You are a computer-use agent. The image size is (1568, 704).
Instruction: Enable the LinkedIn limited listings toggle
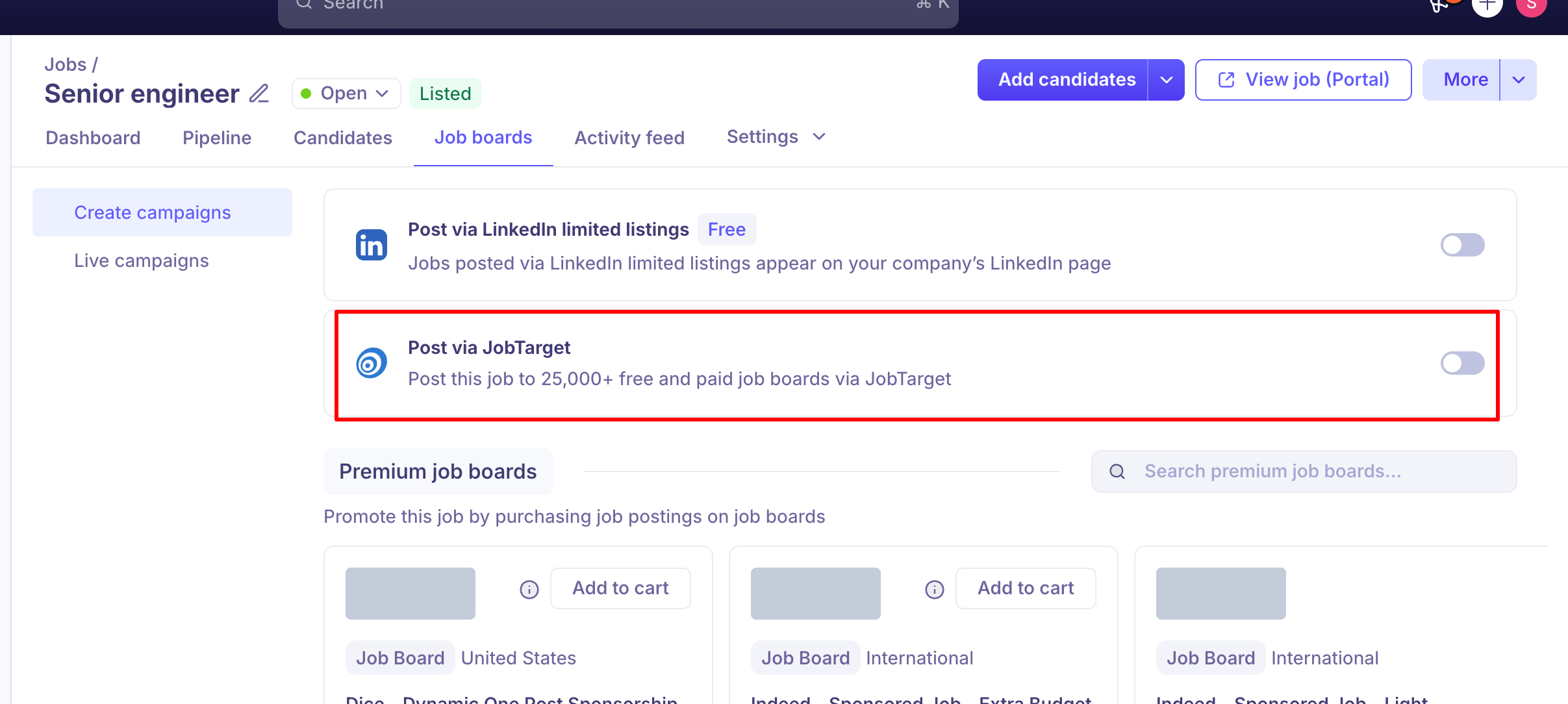1462,245
